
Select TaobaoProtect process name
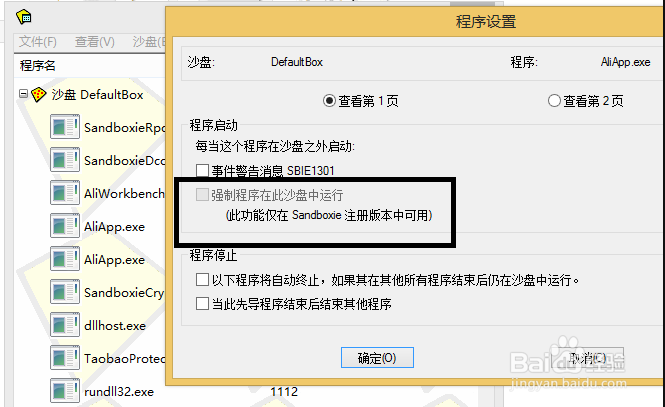tap(124, 359)
